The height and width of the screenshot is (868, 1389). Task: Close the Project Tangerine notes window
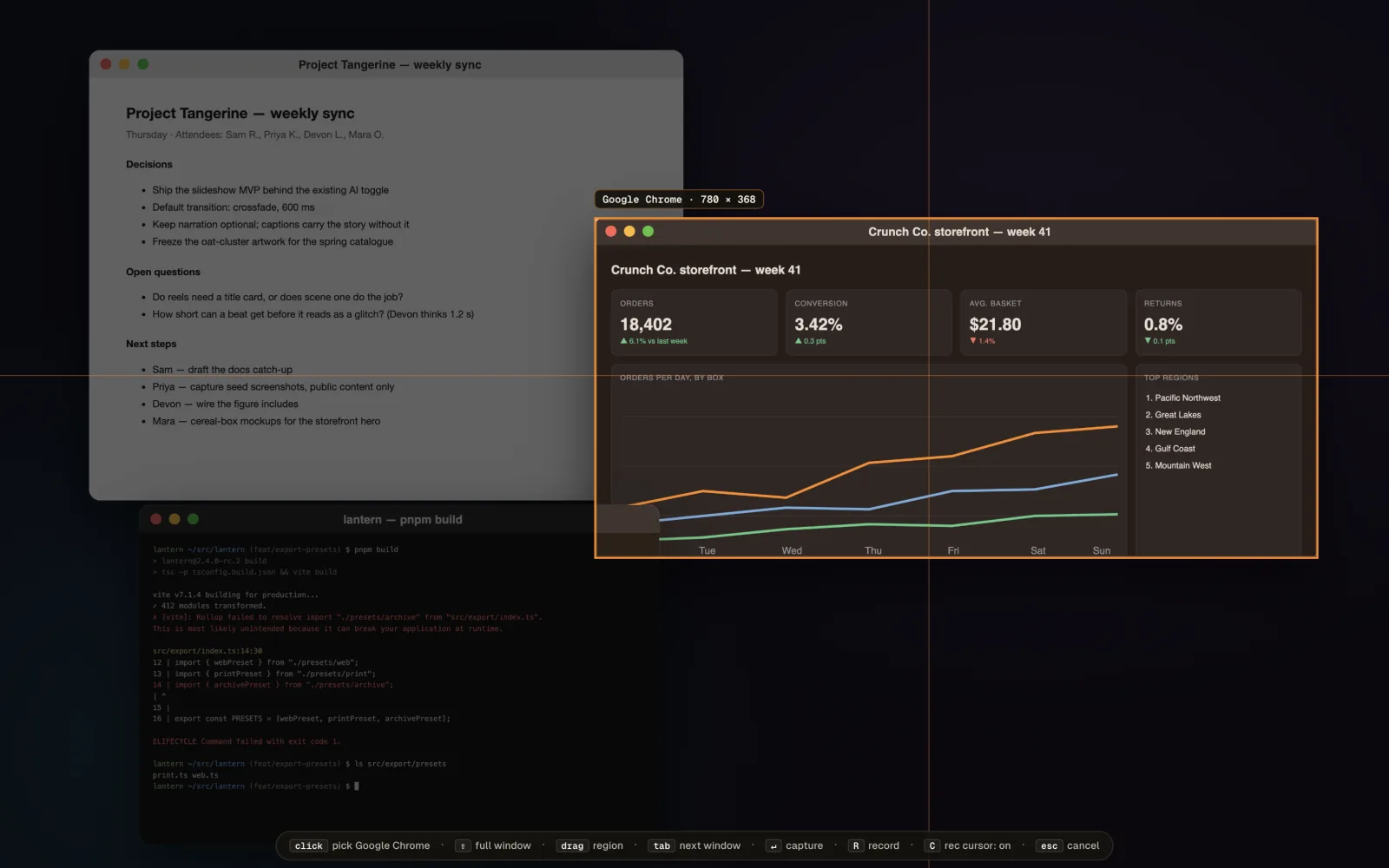(106, 64)
